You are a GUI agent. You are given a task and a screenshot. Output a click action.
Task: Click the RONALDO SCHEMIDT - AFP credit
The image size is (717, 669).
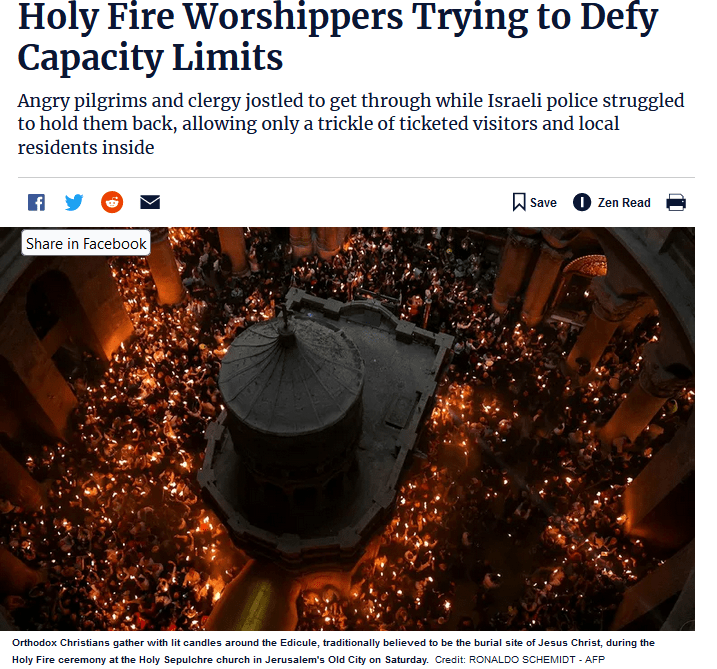pyautogui.click(x=537, y=660)
